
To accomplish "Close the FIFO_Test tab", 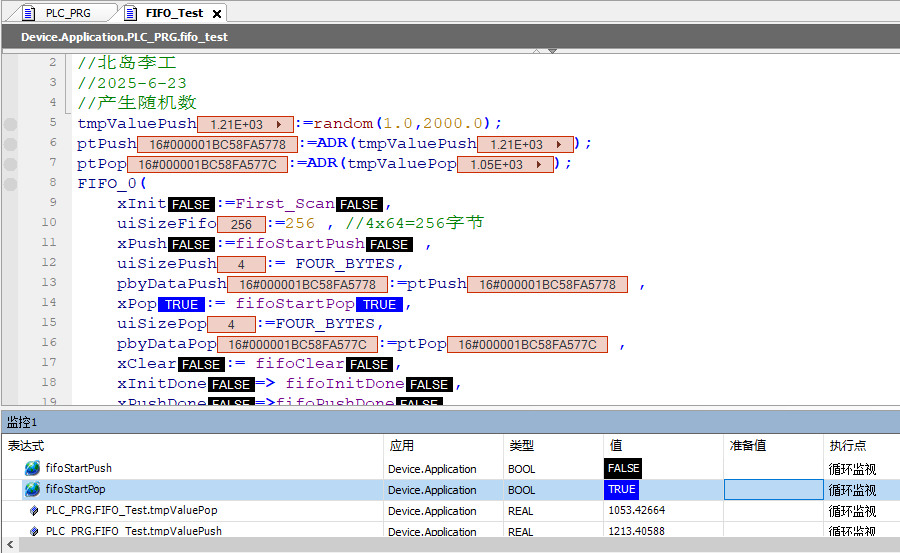I will click(x=217, y=14).
